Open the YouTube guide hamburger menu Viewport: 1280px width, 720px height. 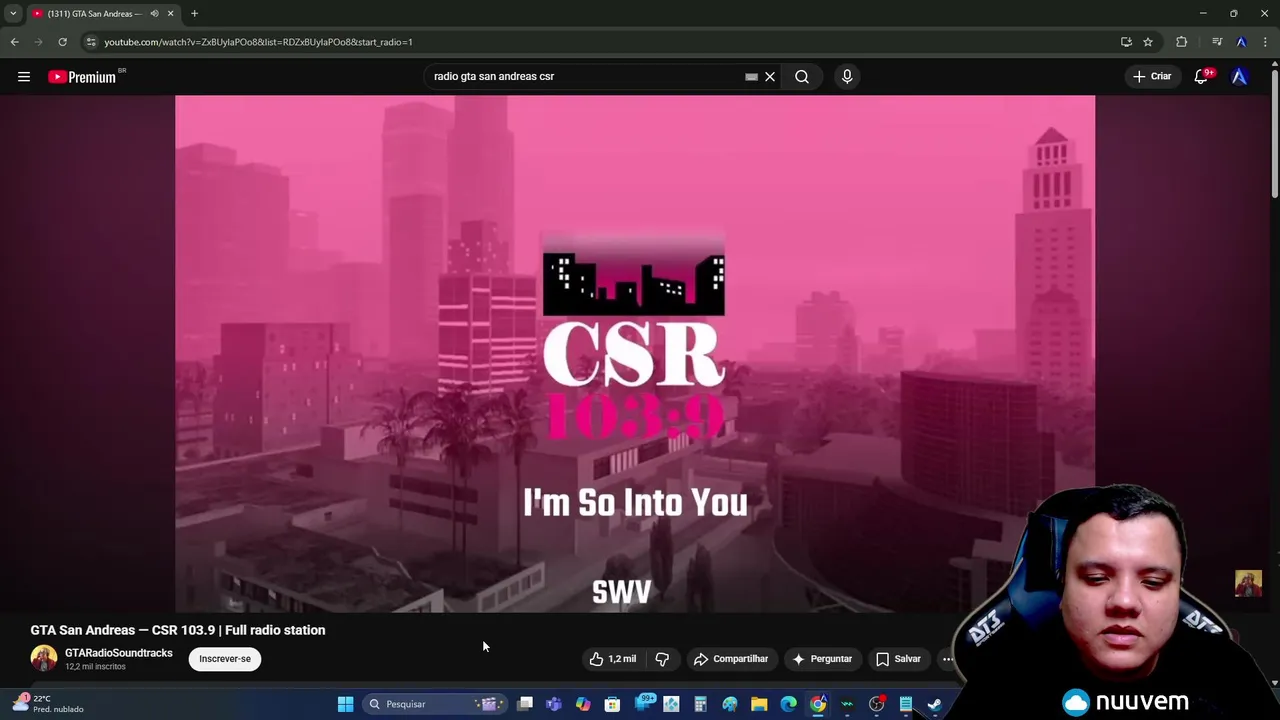coord(24,76)
